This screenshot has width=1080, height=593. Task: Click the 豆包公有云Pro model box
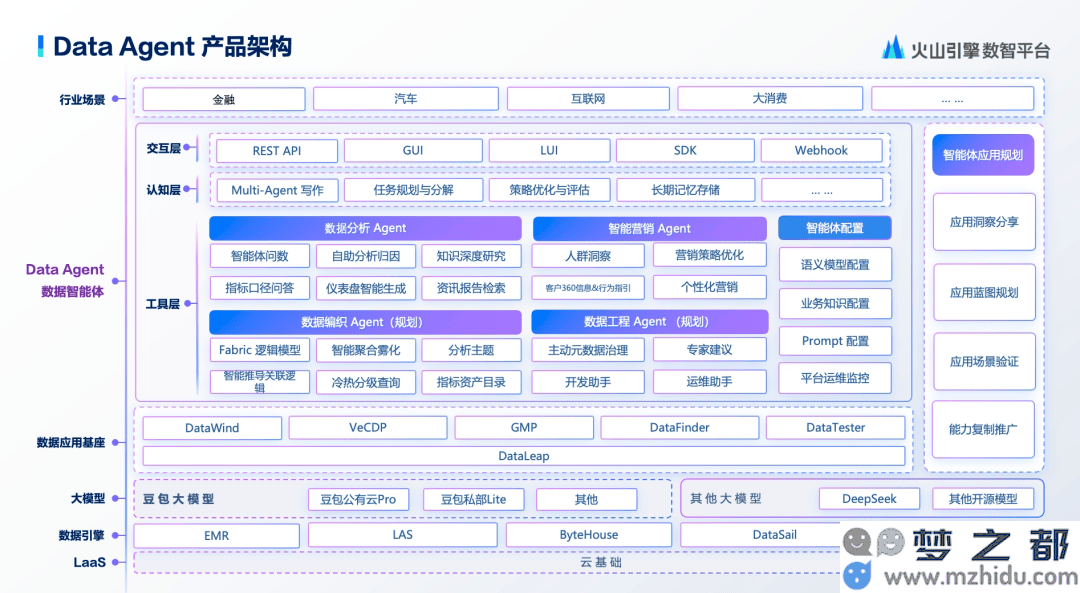pos(357,499)
